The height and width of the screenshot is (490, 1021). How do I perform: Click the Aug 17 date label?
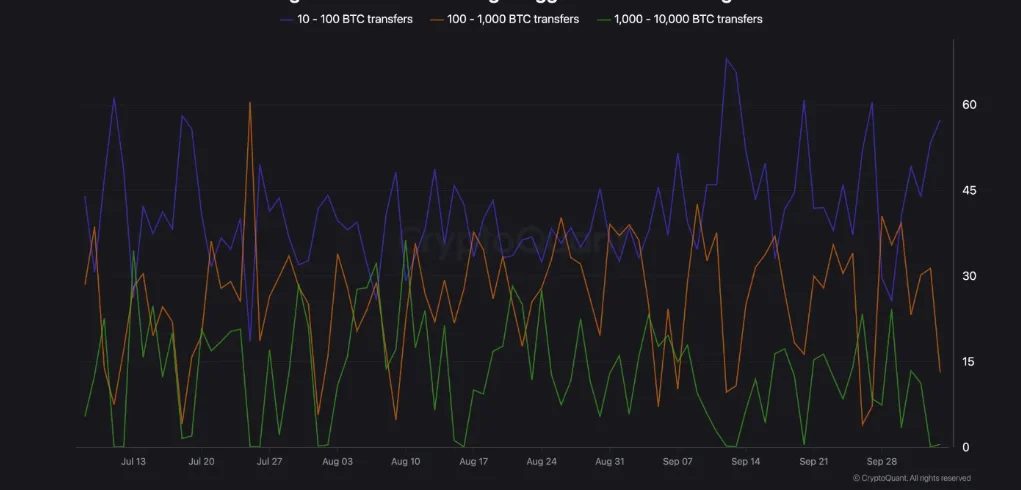(x=473, y=462)
